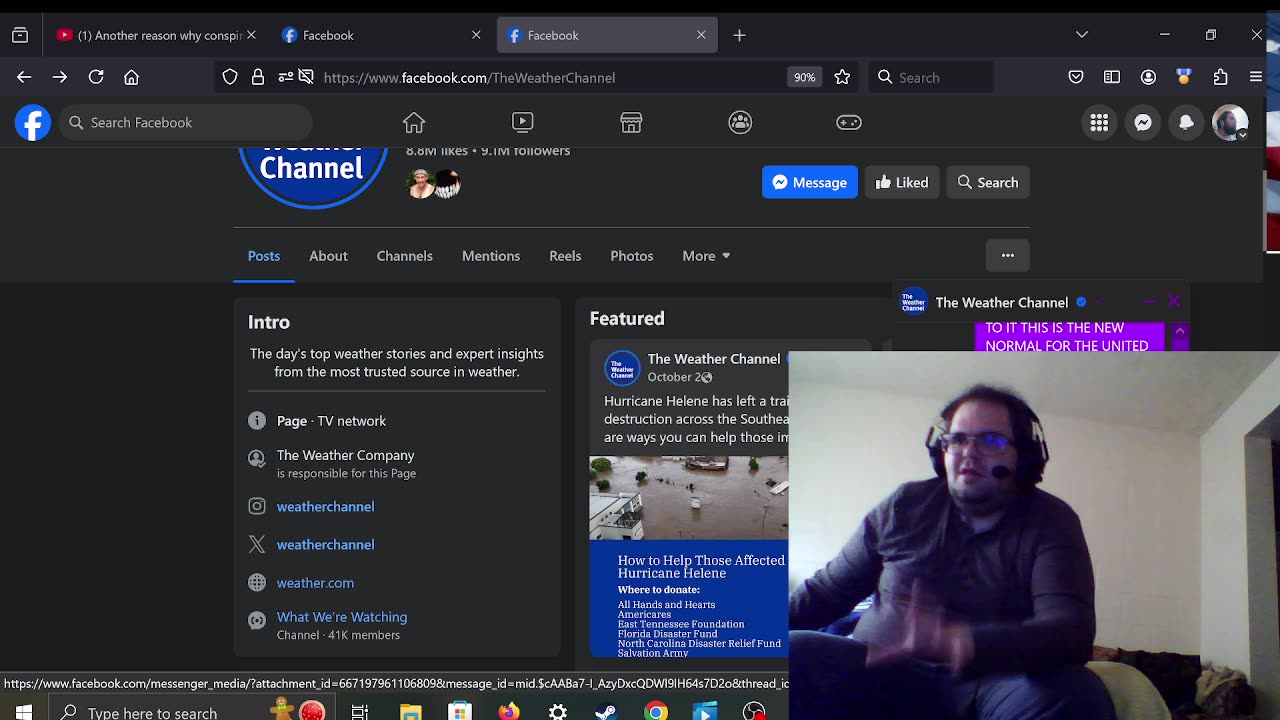Open the Facebook Home feed icon
1280x720 pixels.
(x=414, y=122)
